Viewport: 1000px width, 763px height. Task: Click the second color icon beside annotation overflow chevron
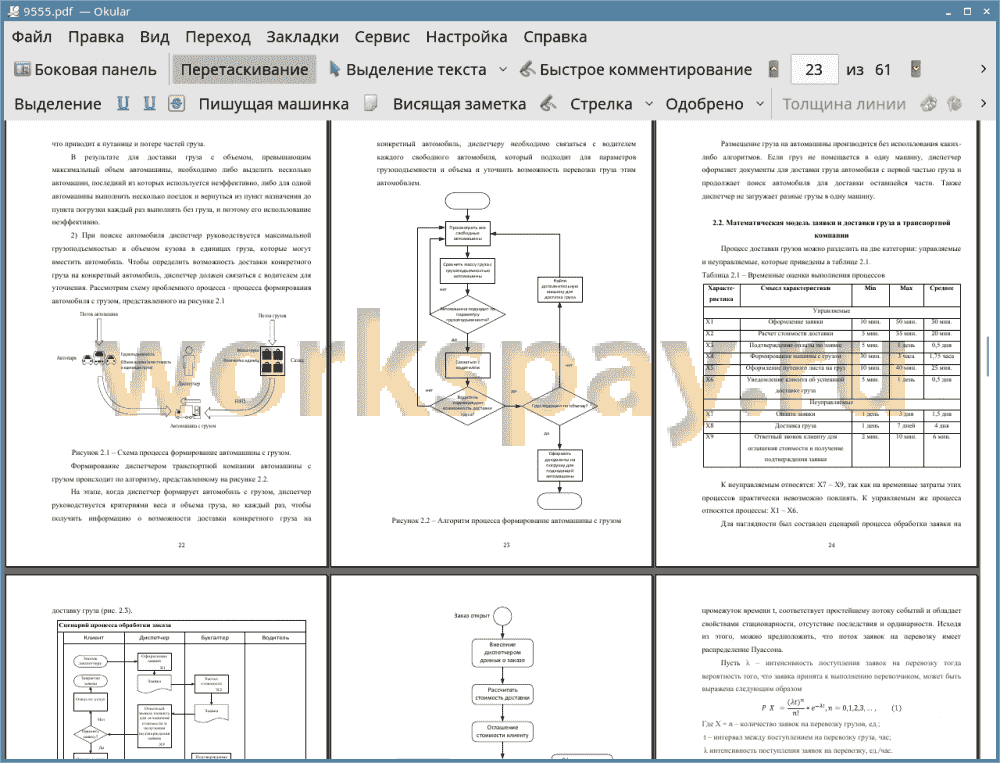[x=954, y=103]
